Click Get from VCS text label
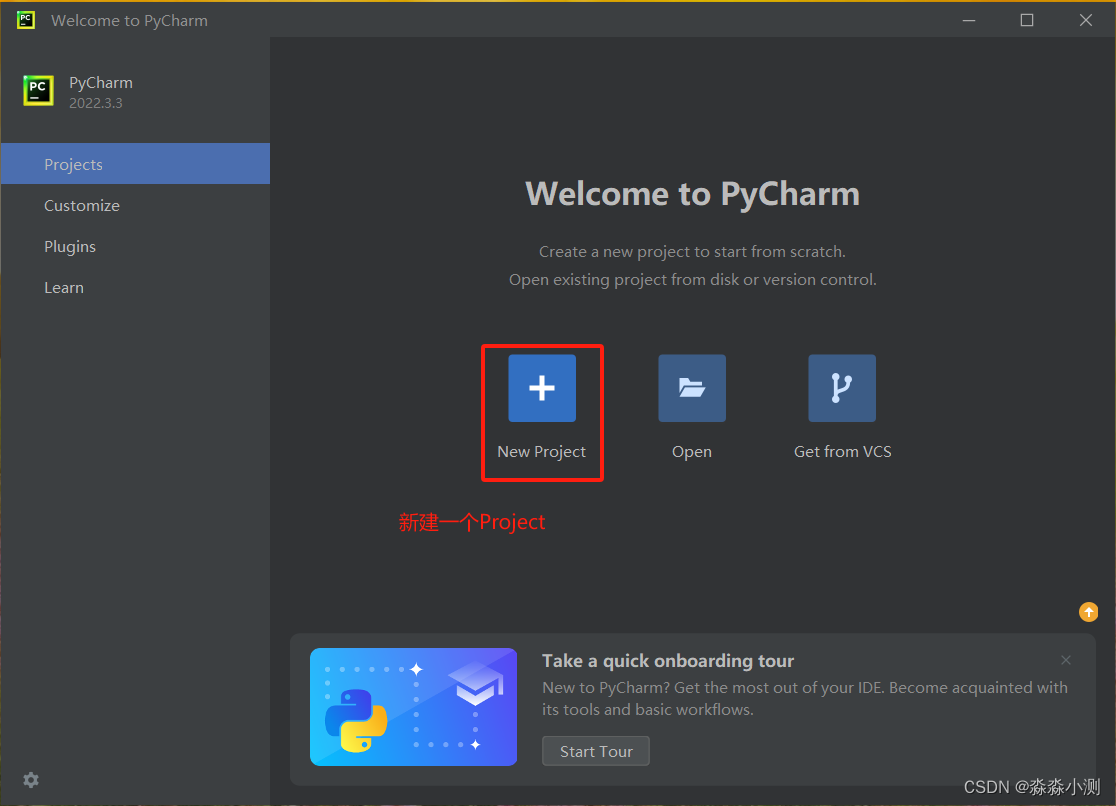 tap(842, 451)
